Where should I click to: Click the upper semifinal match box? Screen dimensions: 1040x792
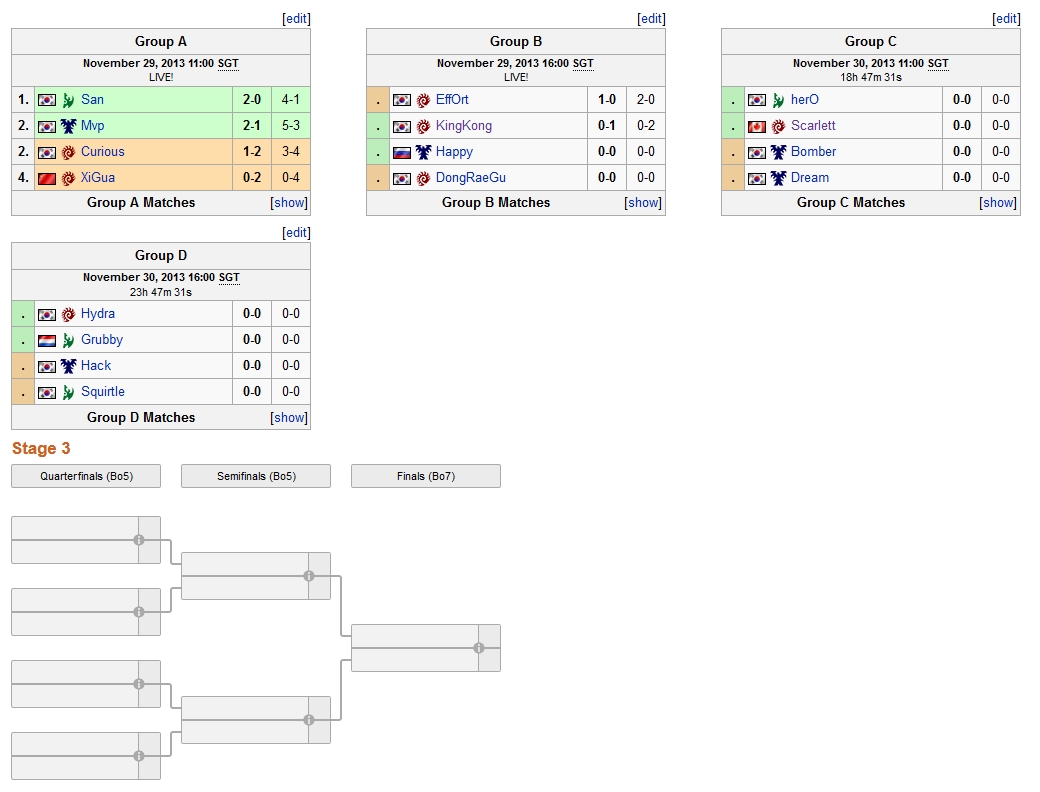pyautogui.click(x=245, y=576)
